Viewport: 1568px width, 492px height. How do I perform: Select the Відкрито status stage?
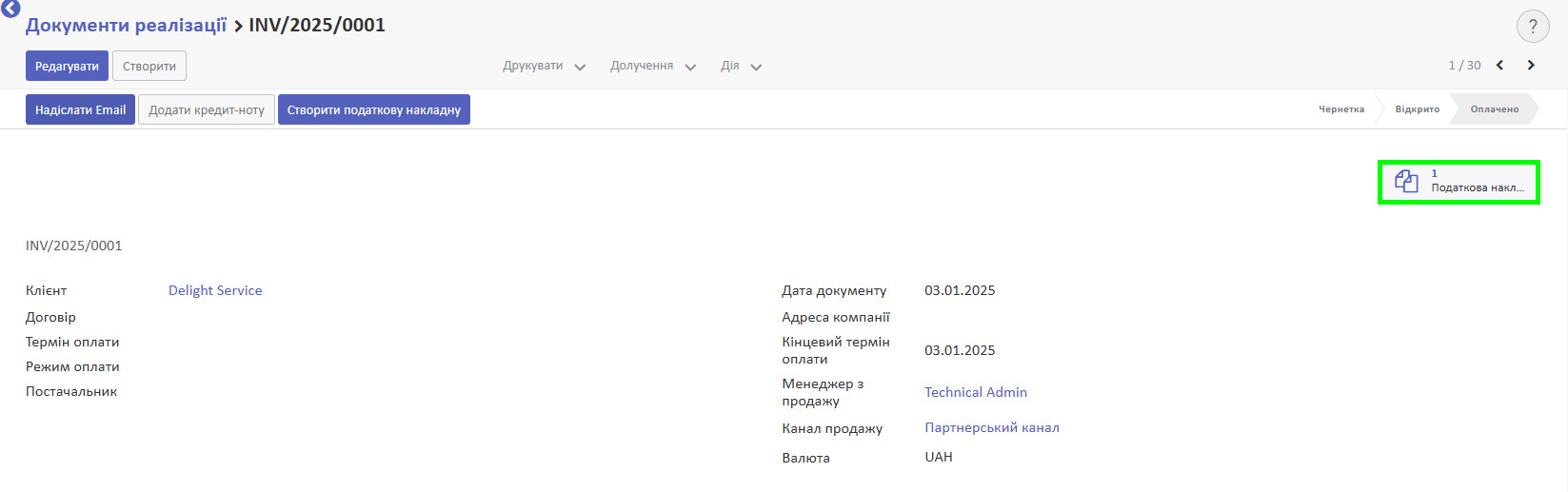coord(1417,109)
